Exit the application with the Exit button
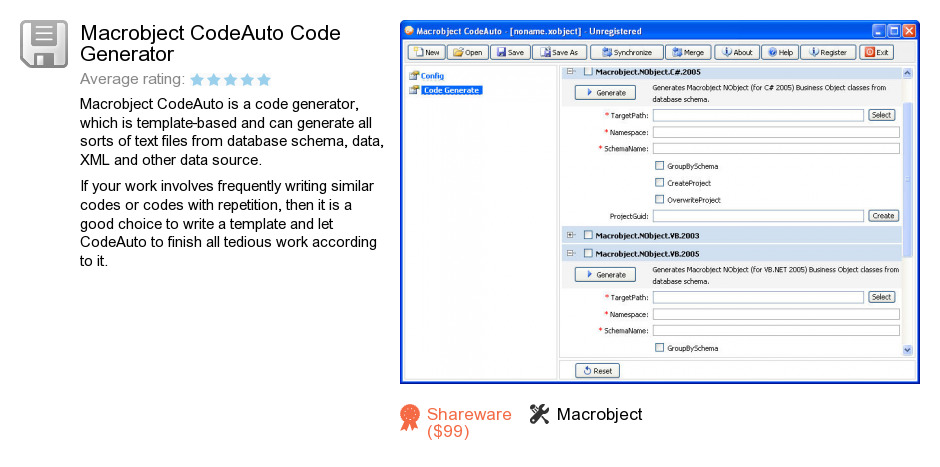Viewport: 940px width, 467px height. (x=876, y=53)
